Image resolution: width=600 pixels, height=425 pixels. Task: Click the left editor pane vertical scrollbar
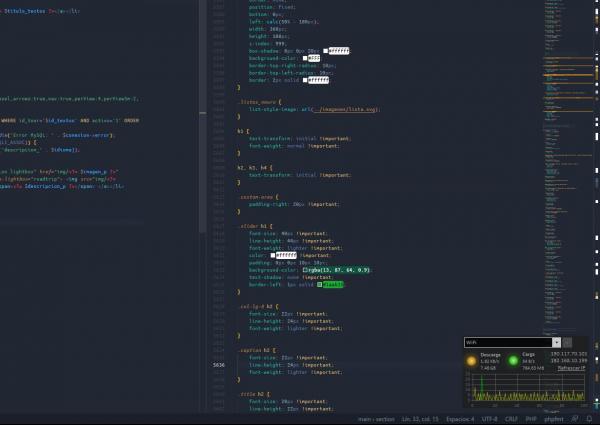(202, 117)
